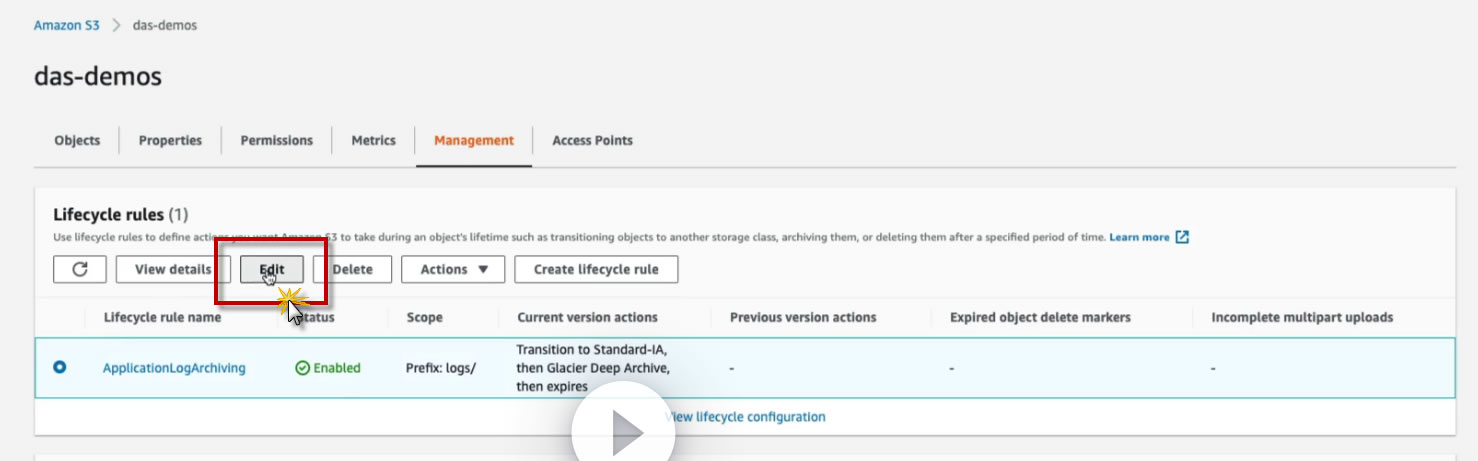This screenshot has height=461, width=1478.
Task: Go to the Permissions tab
Action: [x=276, y=140]
